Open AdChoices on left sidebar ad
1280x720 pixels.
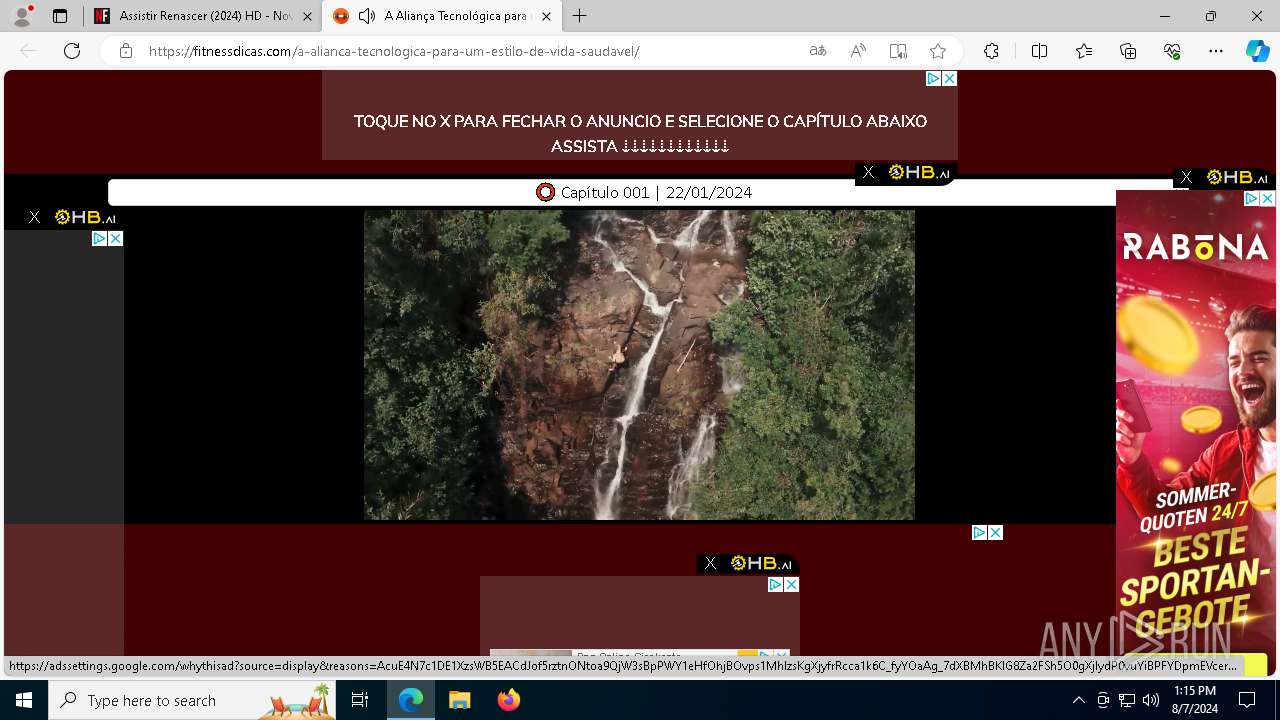[100, 238]
